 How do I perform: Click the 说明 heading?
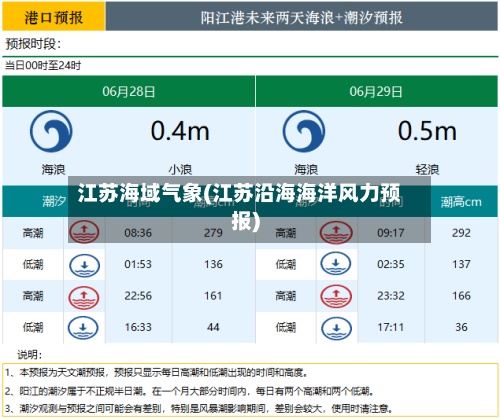coord(30,355)
